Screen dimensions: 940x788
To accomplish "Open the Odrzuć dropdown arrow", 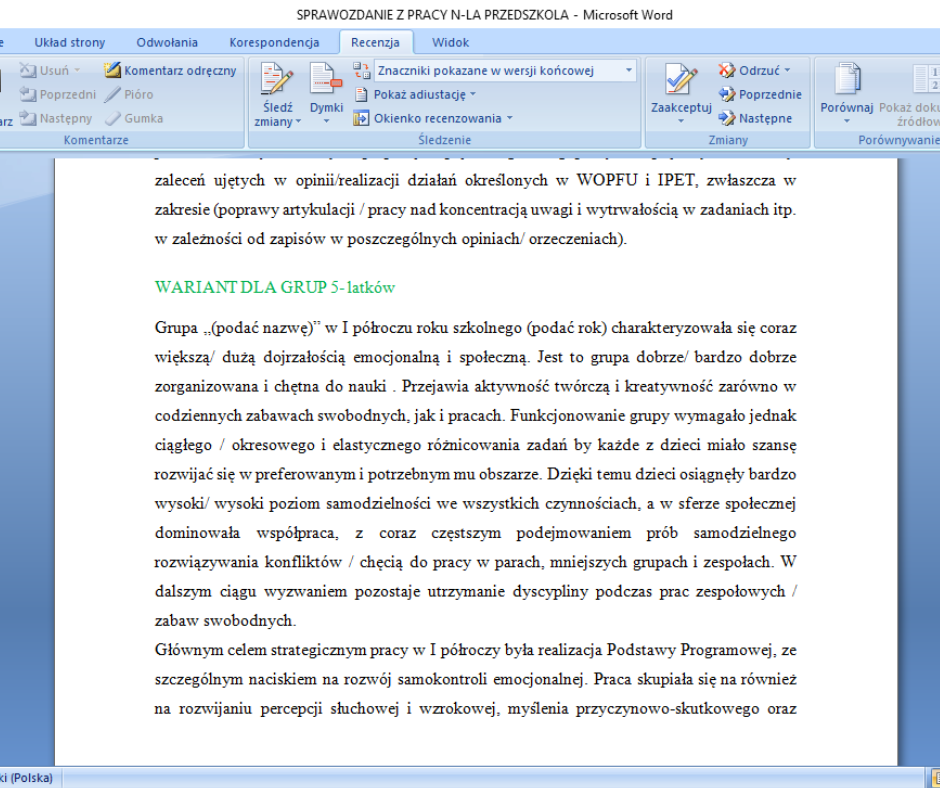I will coord(787,71).
